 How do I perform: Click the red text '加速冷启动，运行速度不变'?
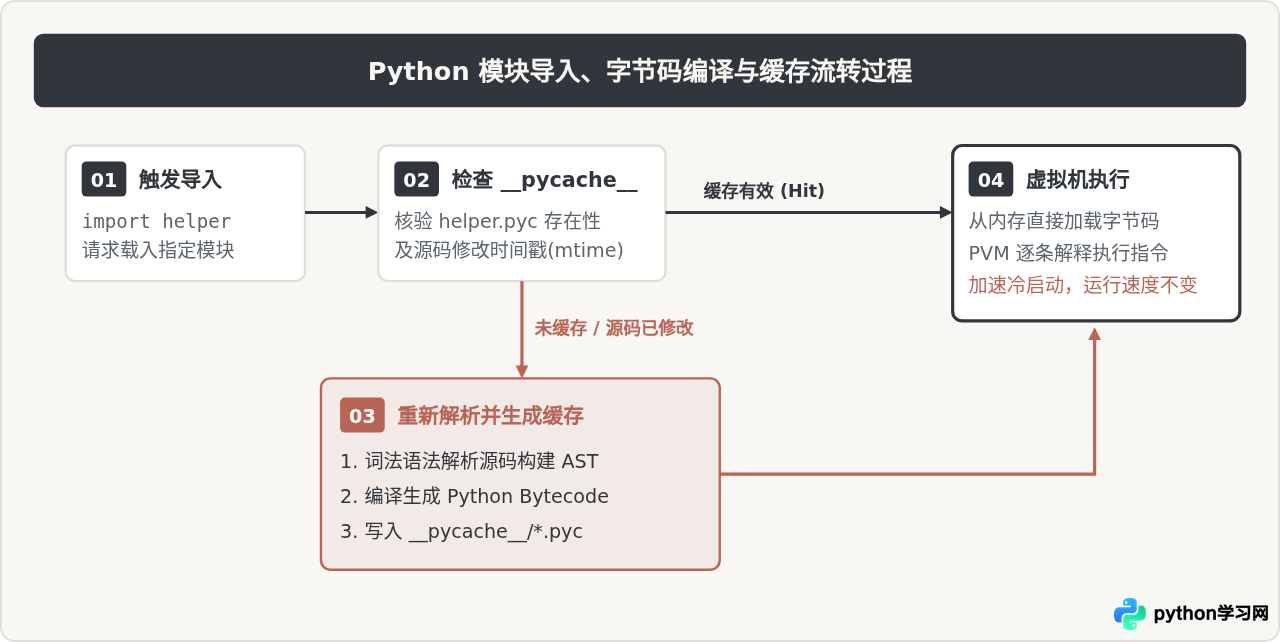1082,285
